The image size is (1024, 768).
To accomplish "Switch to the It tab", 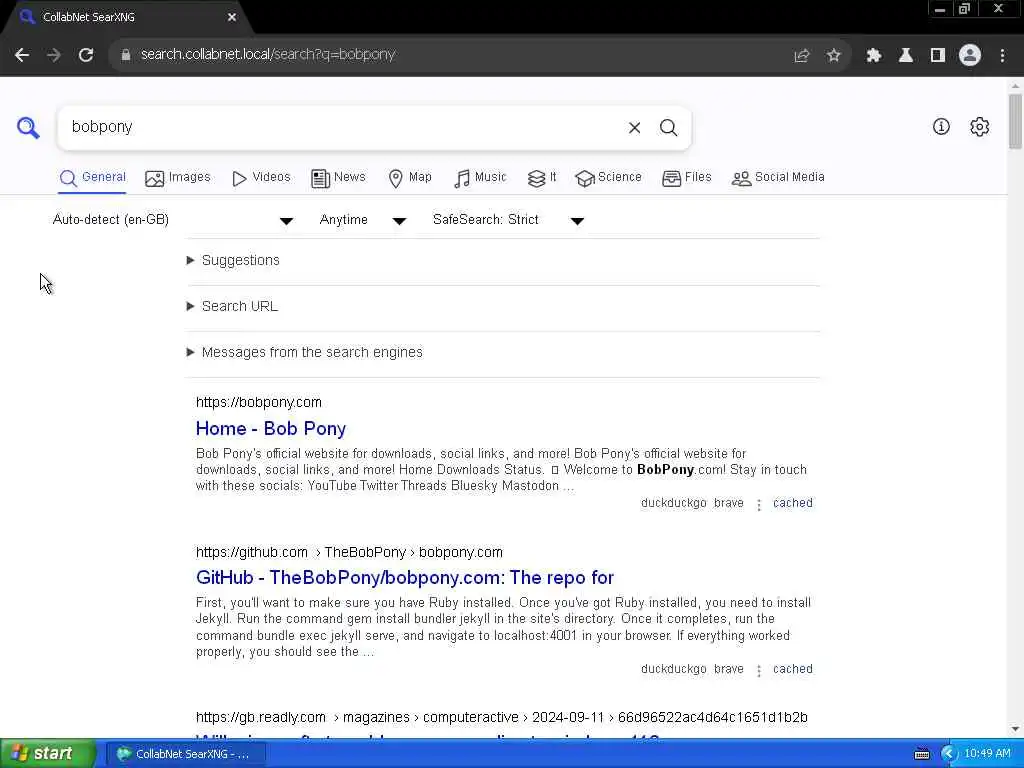I will pyautogui.click(x=541, y=178).
